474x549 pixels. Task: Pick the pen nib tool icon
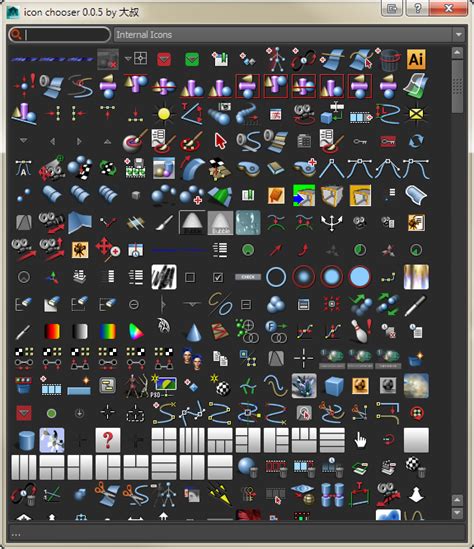click(416, 305)
